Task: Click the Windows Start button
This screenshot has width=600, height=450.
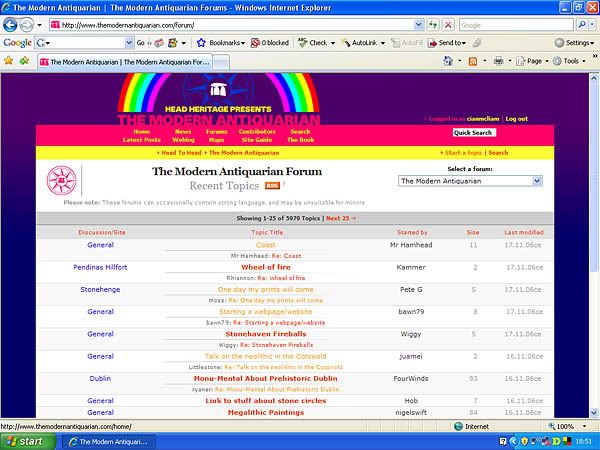Action: (x=27, y=442)
